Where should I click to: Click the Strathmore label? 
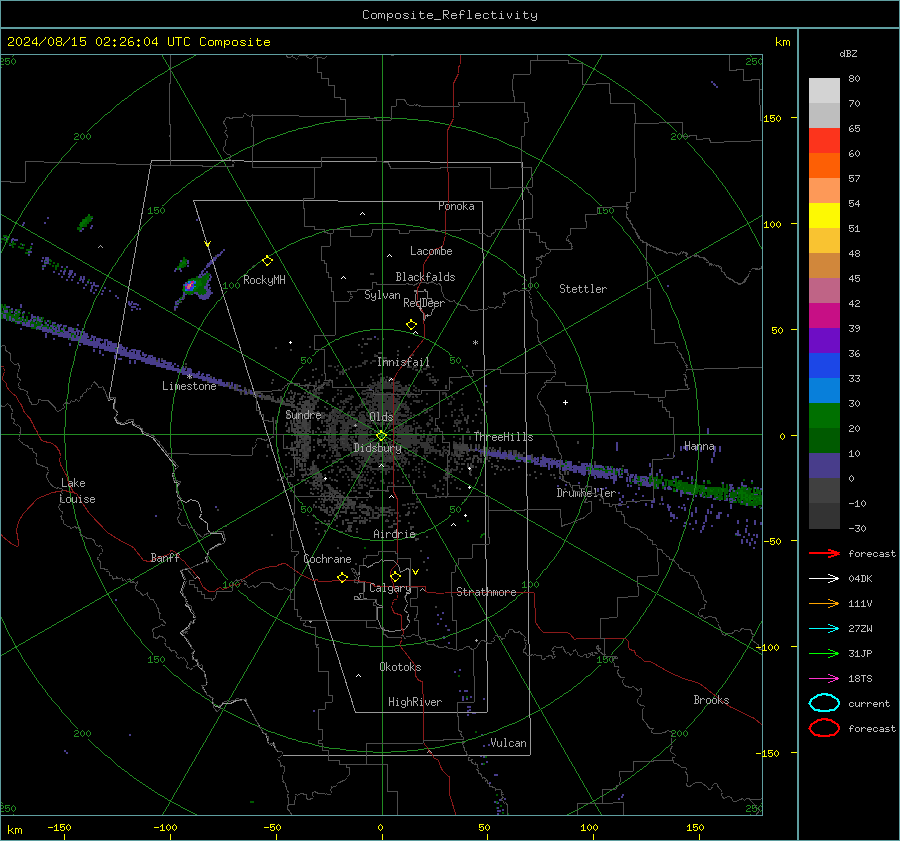click(x=486, y=592)
